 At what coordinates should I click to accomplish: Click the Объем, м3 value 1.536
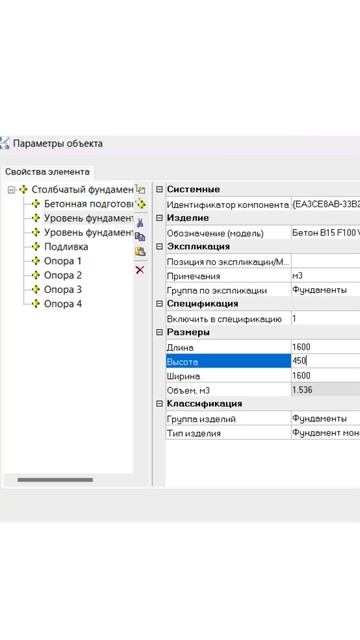coord(325,390)
